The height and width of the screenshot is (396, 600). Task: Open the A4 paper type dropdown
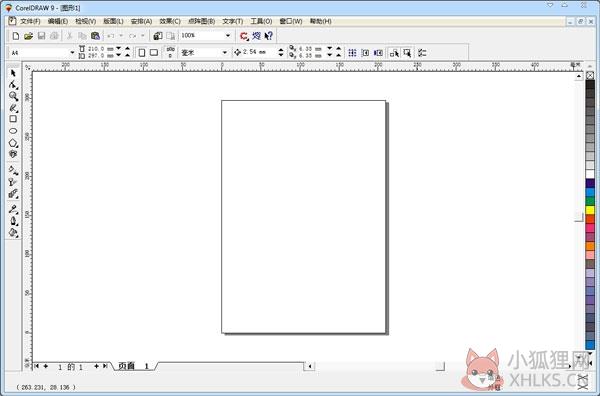coord(72,52)
